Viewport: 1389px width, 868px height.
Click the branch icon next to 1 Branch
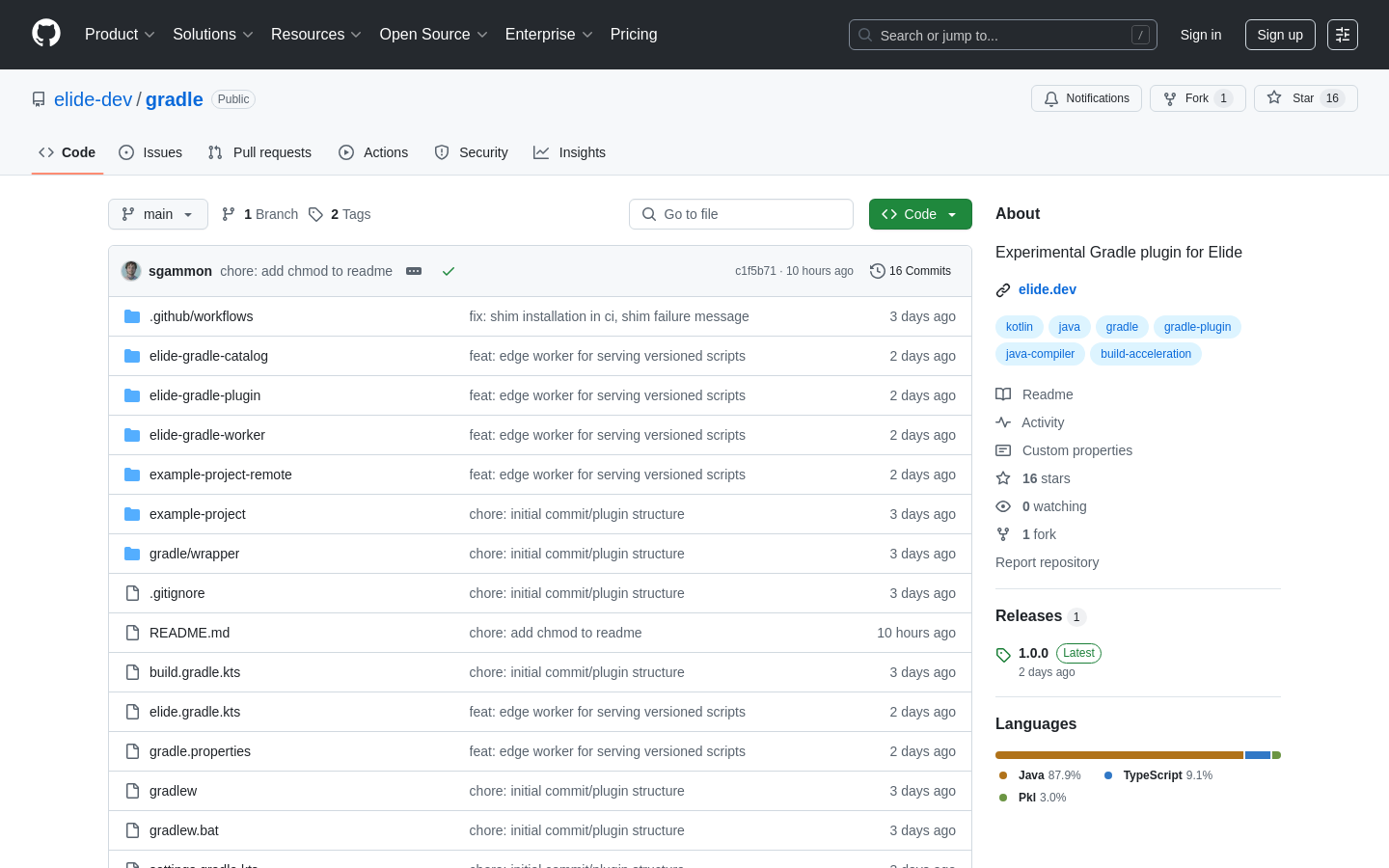[x=229, y=214]
